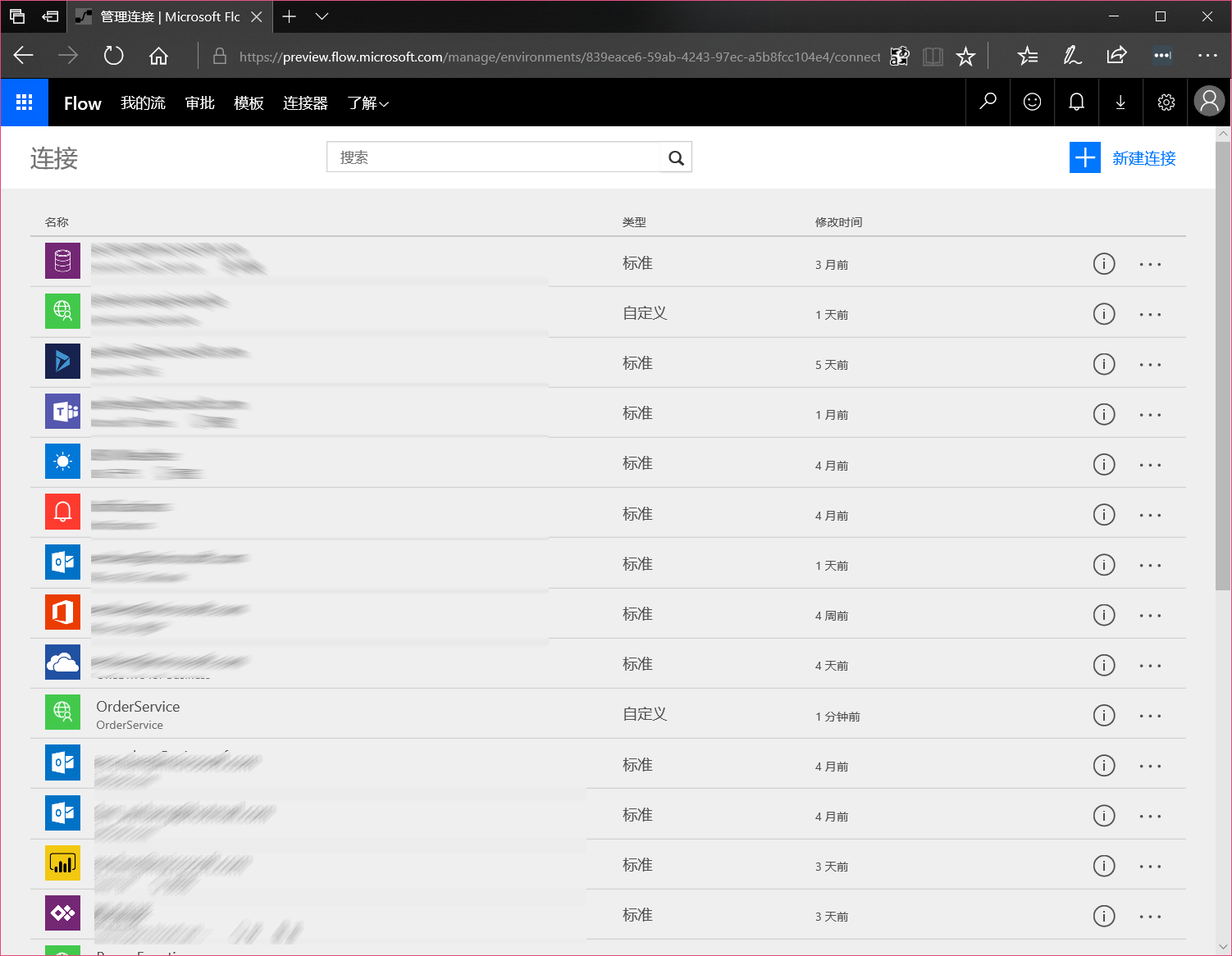Show info for the OrderService connection
1232x956 pixels.
[1104, 715]
